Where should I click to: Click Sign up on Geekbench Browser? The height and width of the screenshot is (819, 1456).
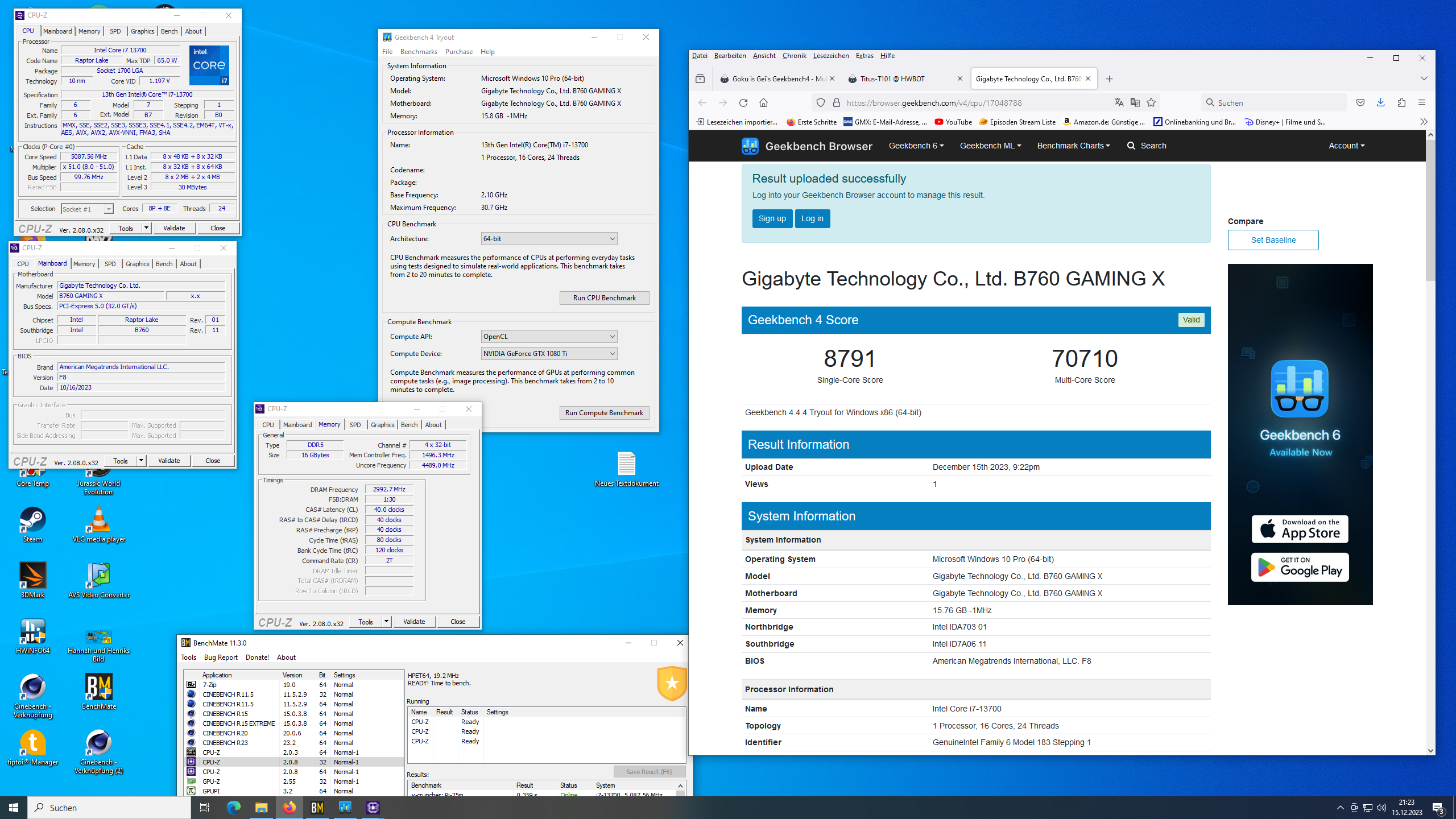[x=772, y=218]
